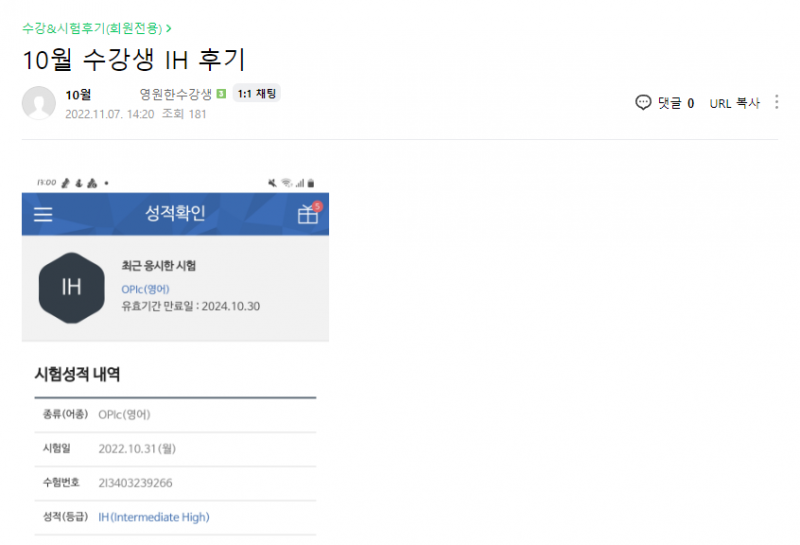This screenshot has width=800, height=545.
Task: Click the author's gray profile avatar
Action: (x=39, y=103)
